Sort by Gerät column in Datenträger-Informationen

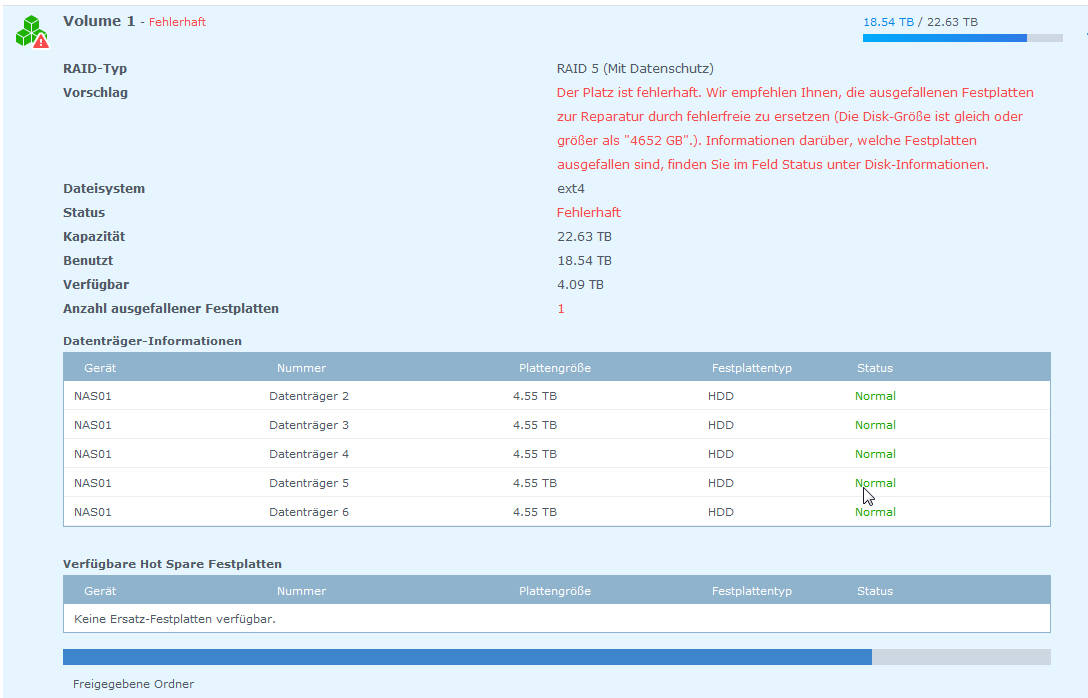(100, 368)
